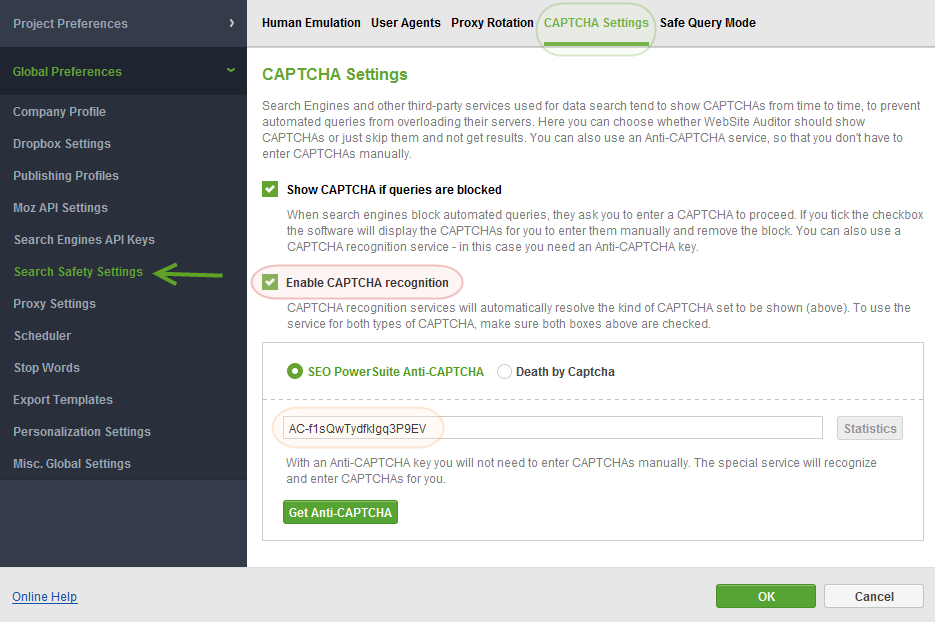Select Search Safety Settings
The image size is (935, 622).
[78, 272]
